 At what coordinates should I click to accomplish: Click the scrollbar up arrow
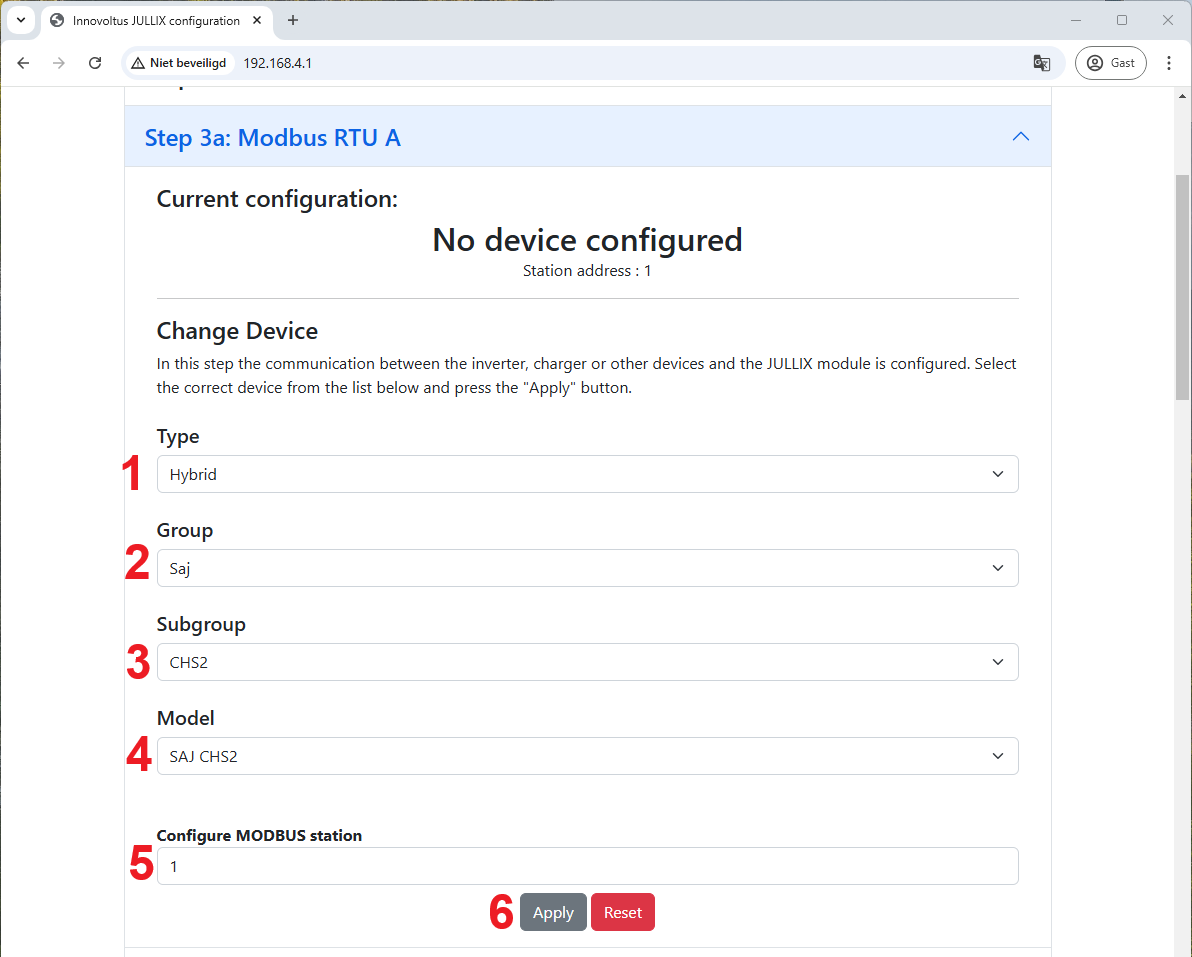[1182, 97]
